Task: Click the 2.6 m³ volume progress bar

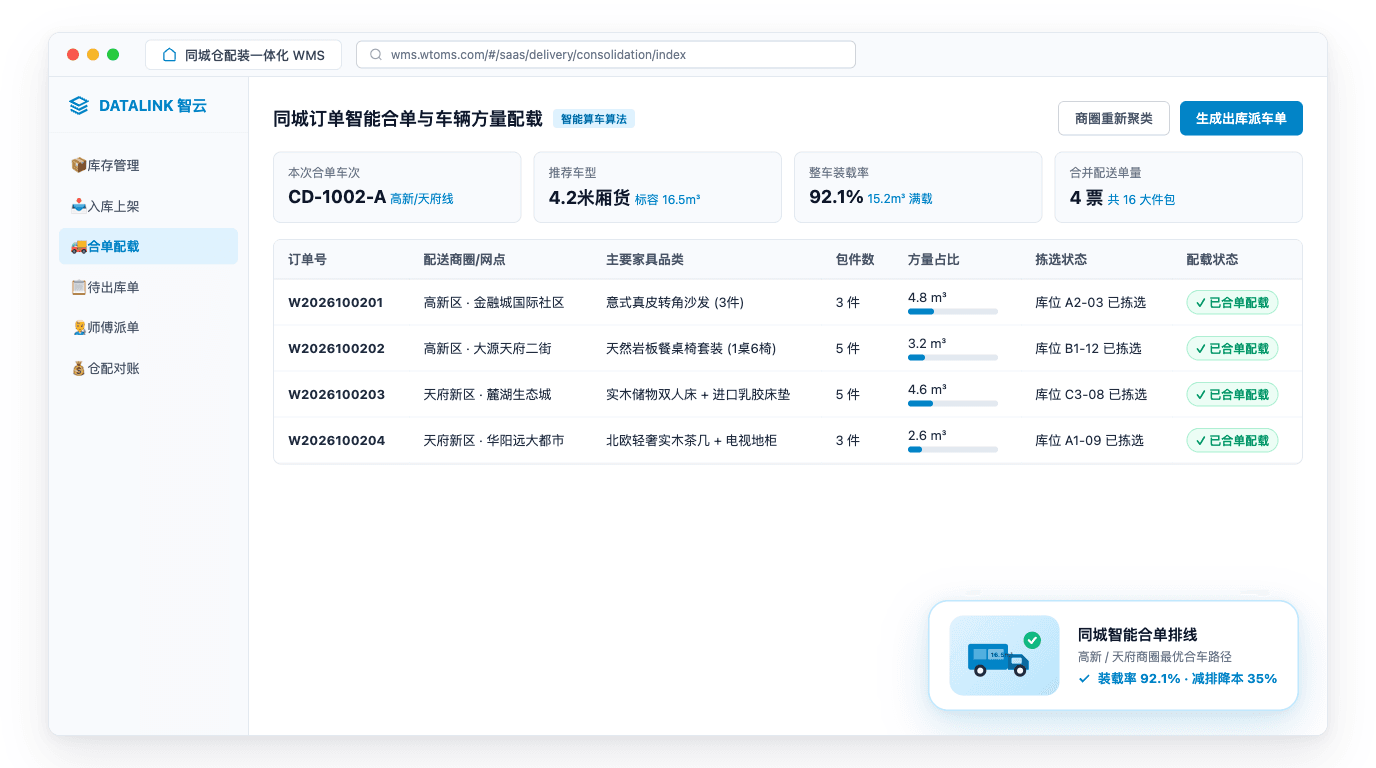Action: click(953, 450)
